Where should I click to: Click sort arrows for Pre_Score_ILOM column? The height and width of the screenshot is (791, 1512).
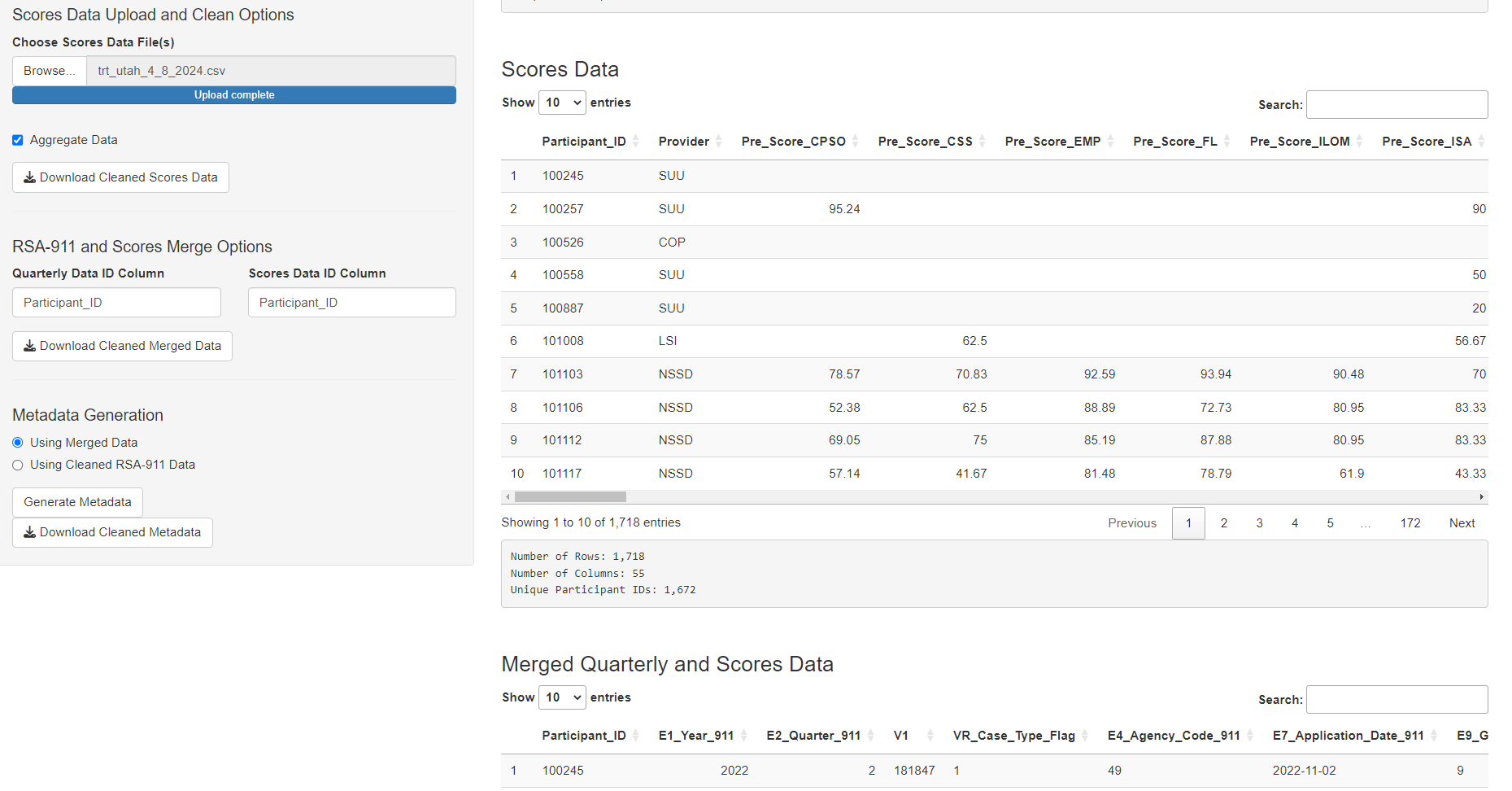coord(1359,142)
